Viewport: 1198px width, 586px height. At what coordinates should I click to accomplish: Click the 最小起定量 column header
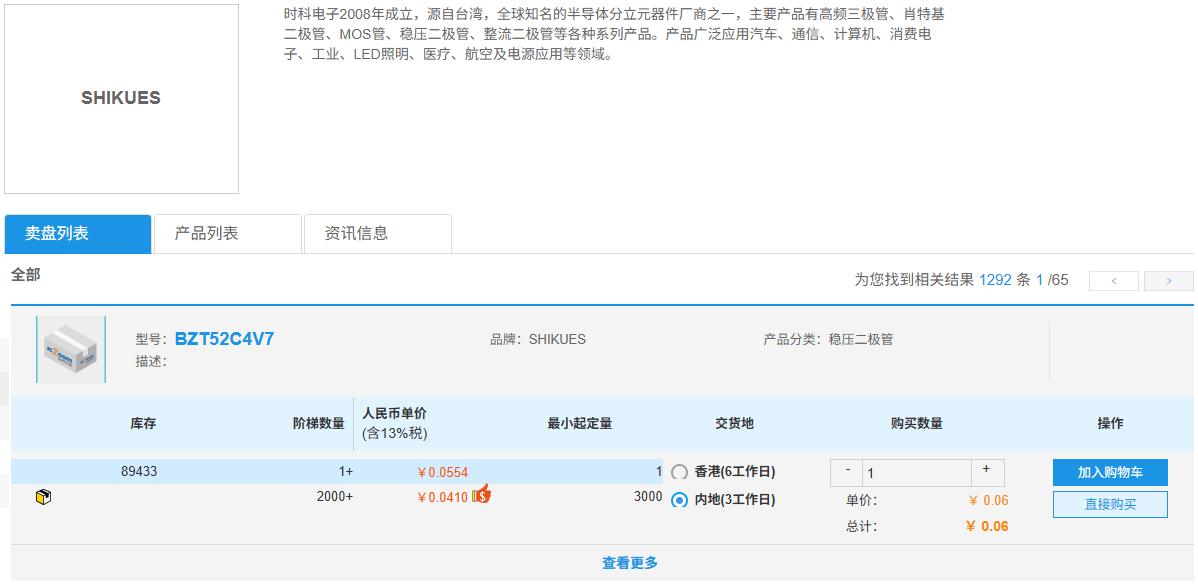pos(580,423)
